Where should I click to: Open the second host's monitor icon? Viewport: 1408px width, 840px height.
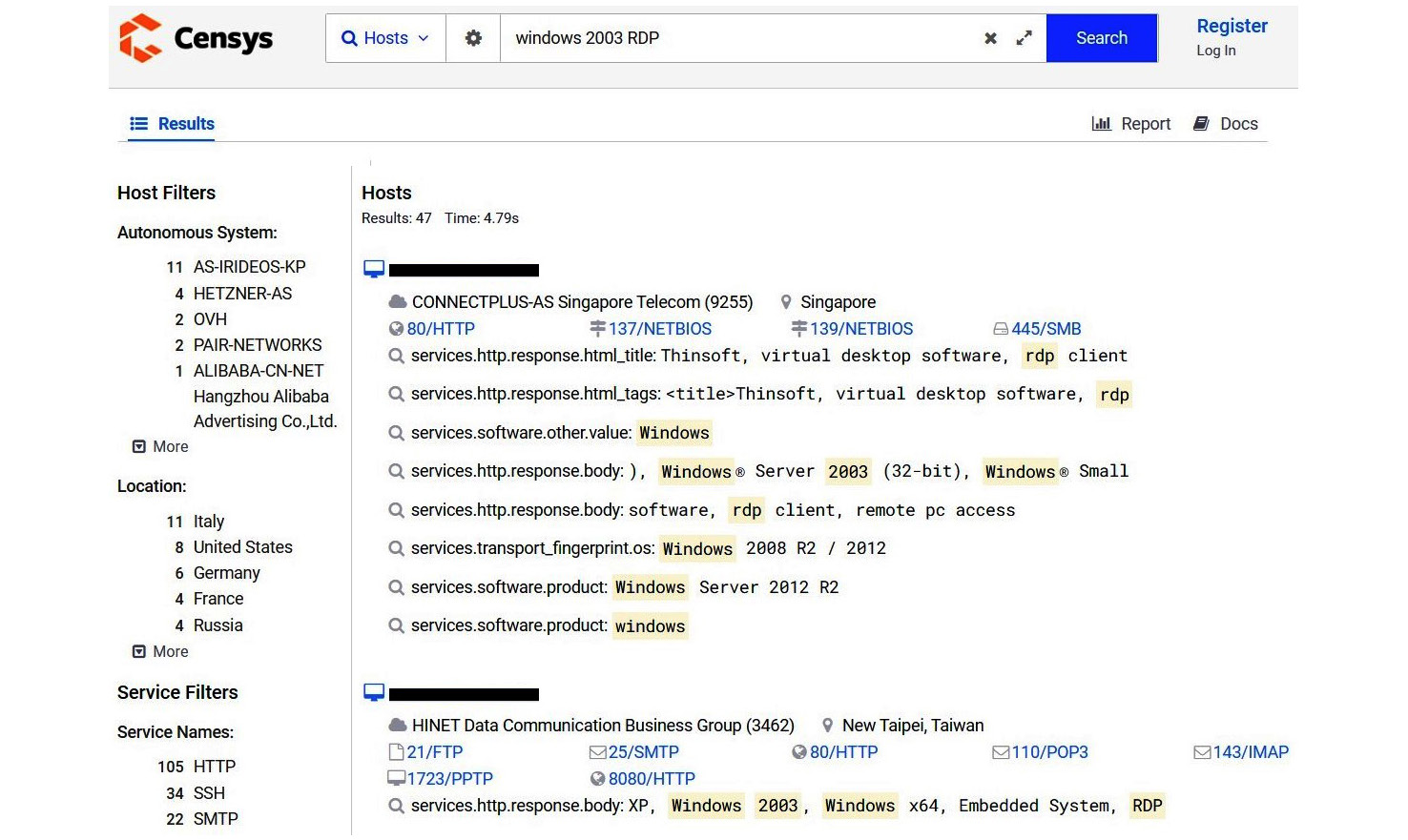point(374,694)
